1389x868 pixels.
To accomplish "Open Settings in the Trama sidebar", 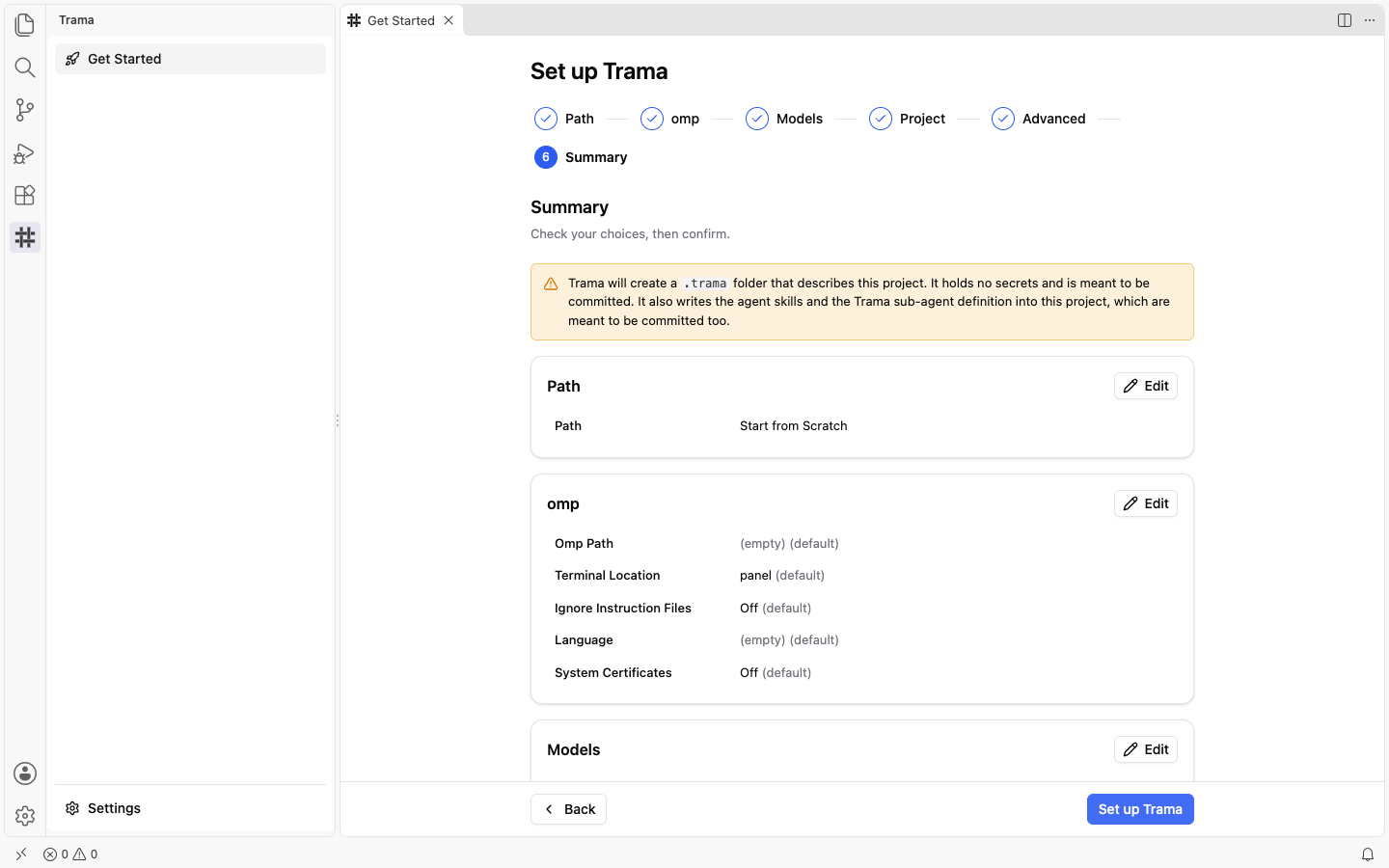I will point(190,808).
